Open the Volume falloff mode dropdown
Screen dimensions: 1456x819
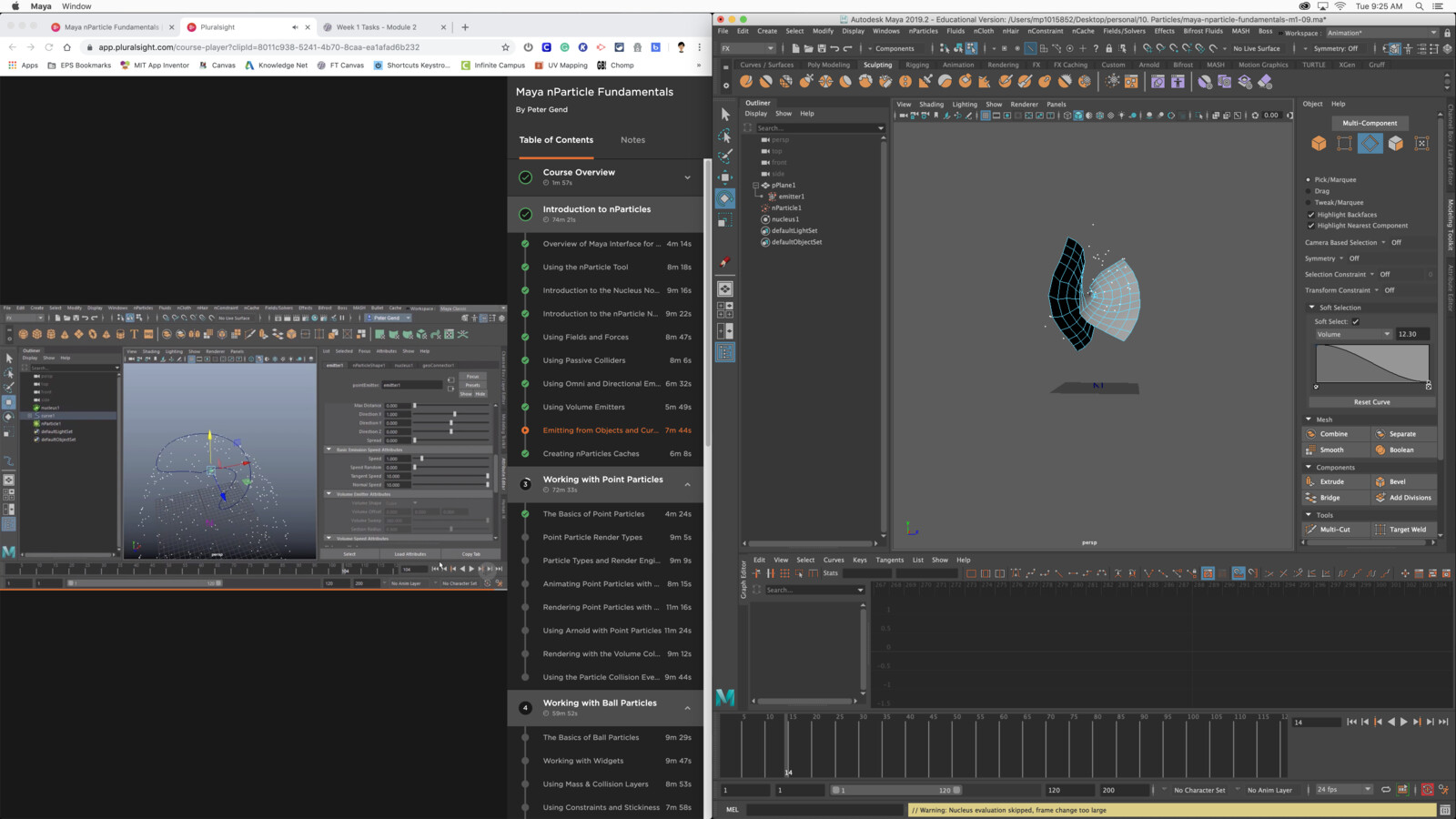(x=1353, y=334)
